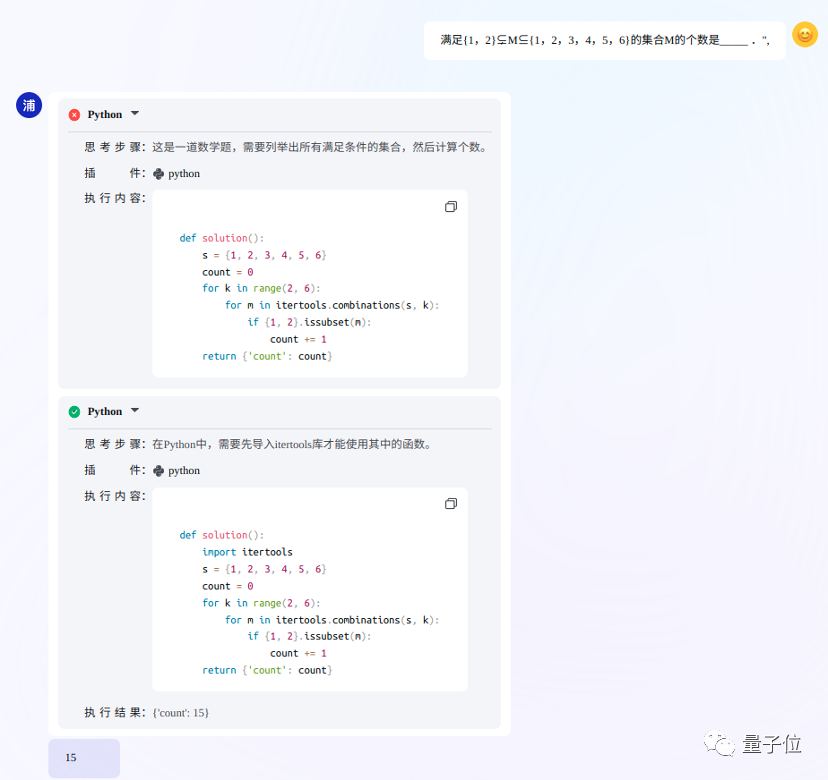Collapse the first (failed) Python step dropdown arrow
Image resolution: width=828 pixels, height=780 pixels.
pos(135,114)
